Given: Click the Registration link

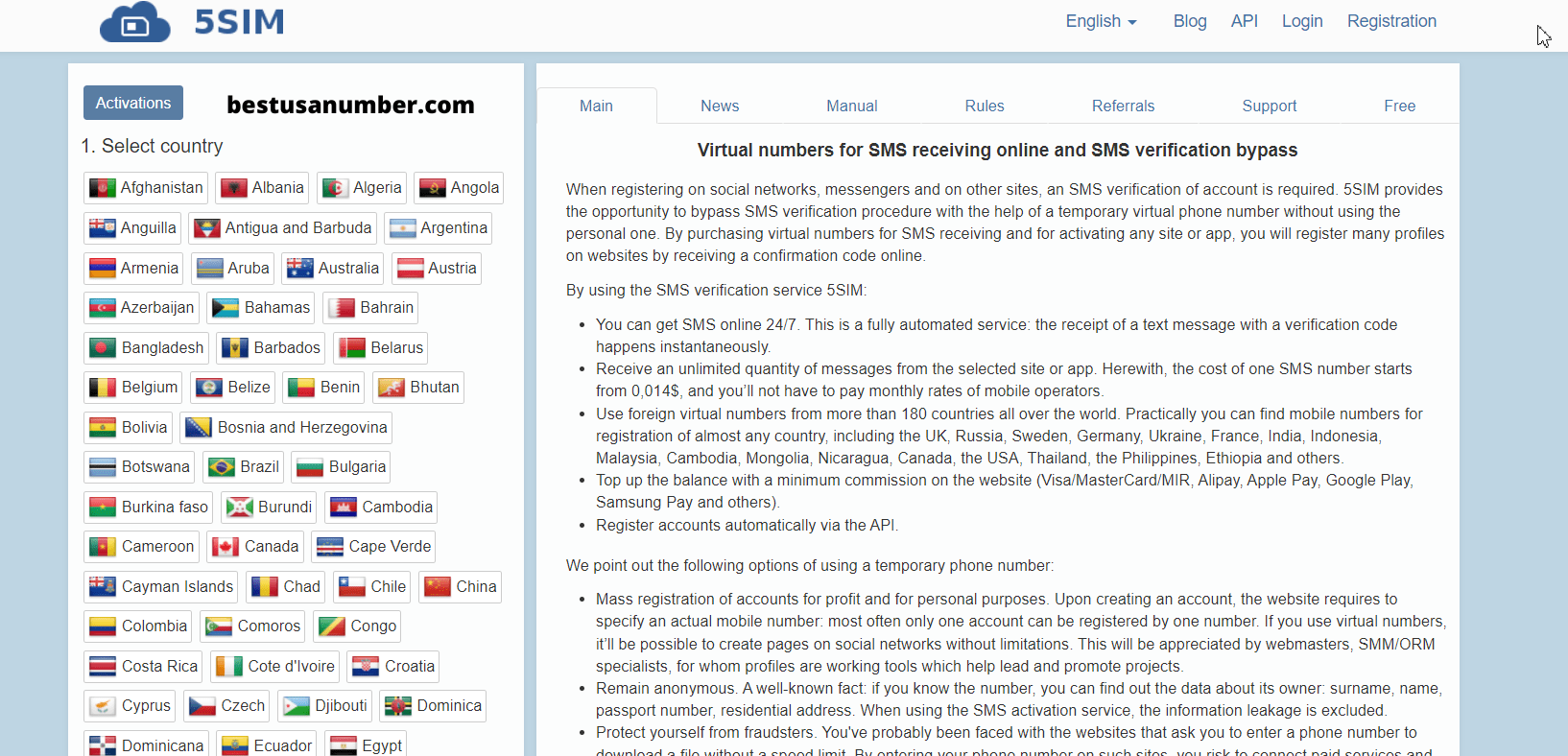Looking at the screenshot, I should point(1391,21).
